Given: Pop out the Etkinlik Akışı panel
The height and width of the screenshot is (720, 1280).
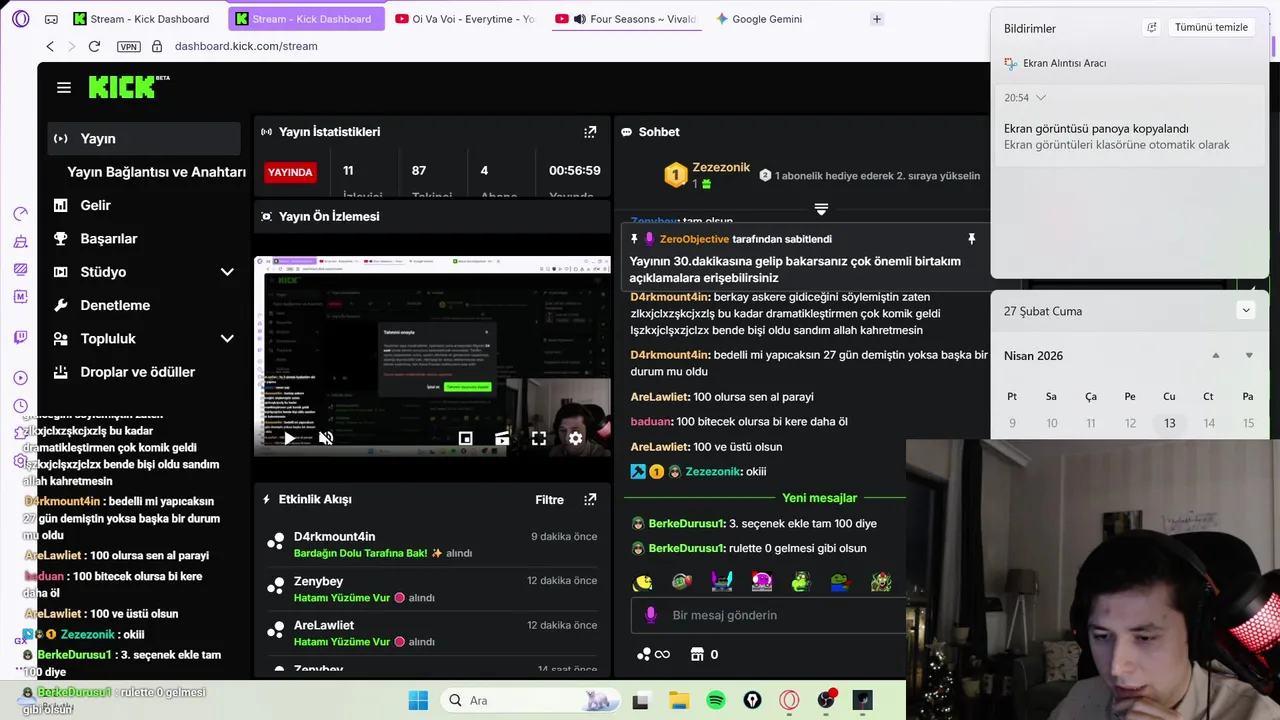Looking at the screenshot, I should (x=590, y=499).
